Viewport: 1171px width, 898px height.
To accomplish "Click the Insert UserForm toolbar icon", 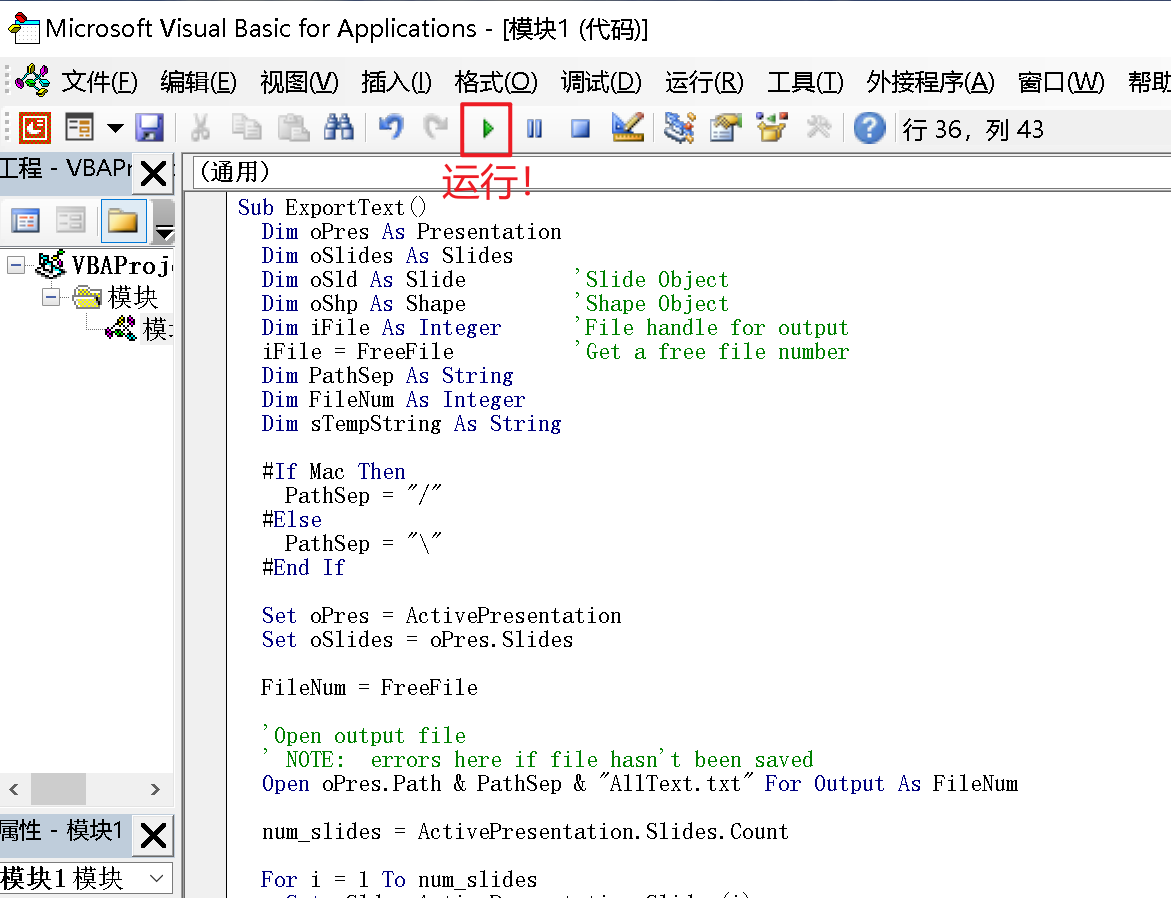I will 79,128.
